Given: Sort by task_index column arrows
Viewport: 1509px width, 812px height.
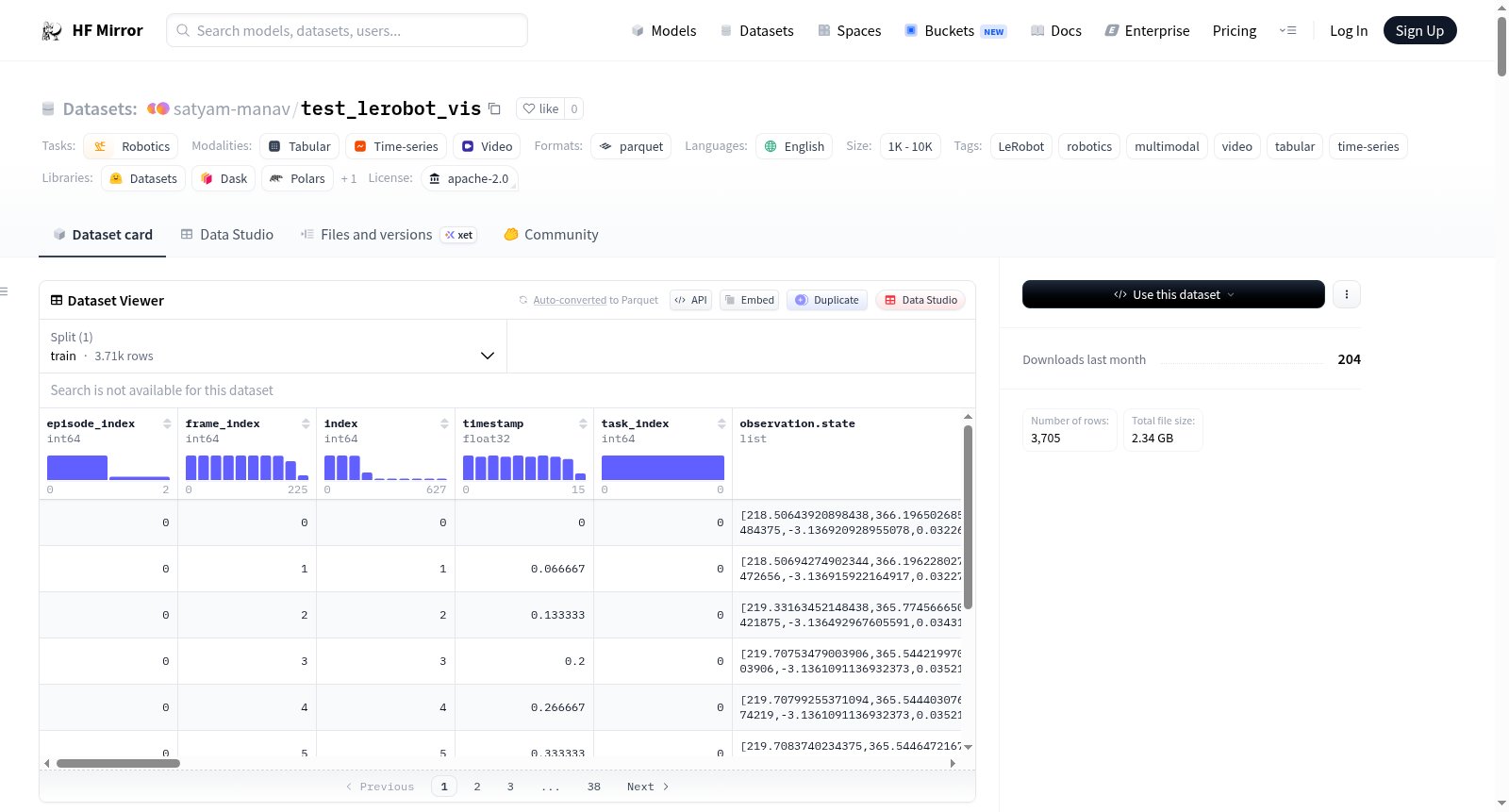Looking at the screenshot, I should coord(721,423).
